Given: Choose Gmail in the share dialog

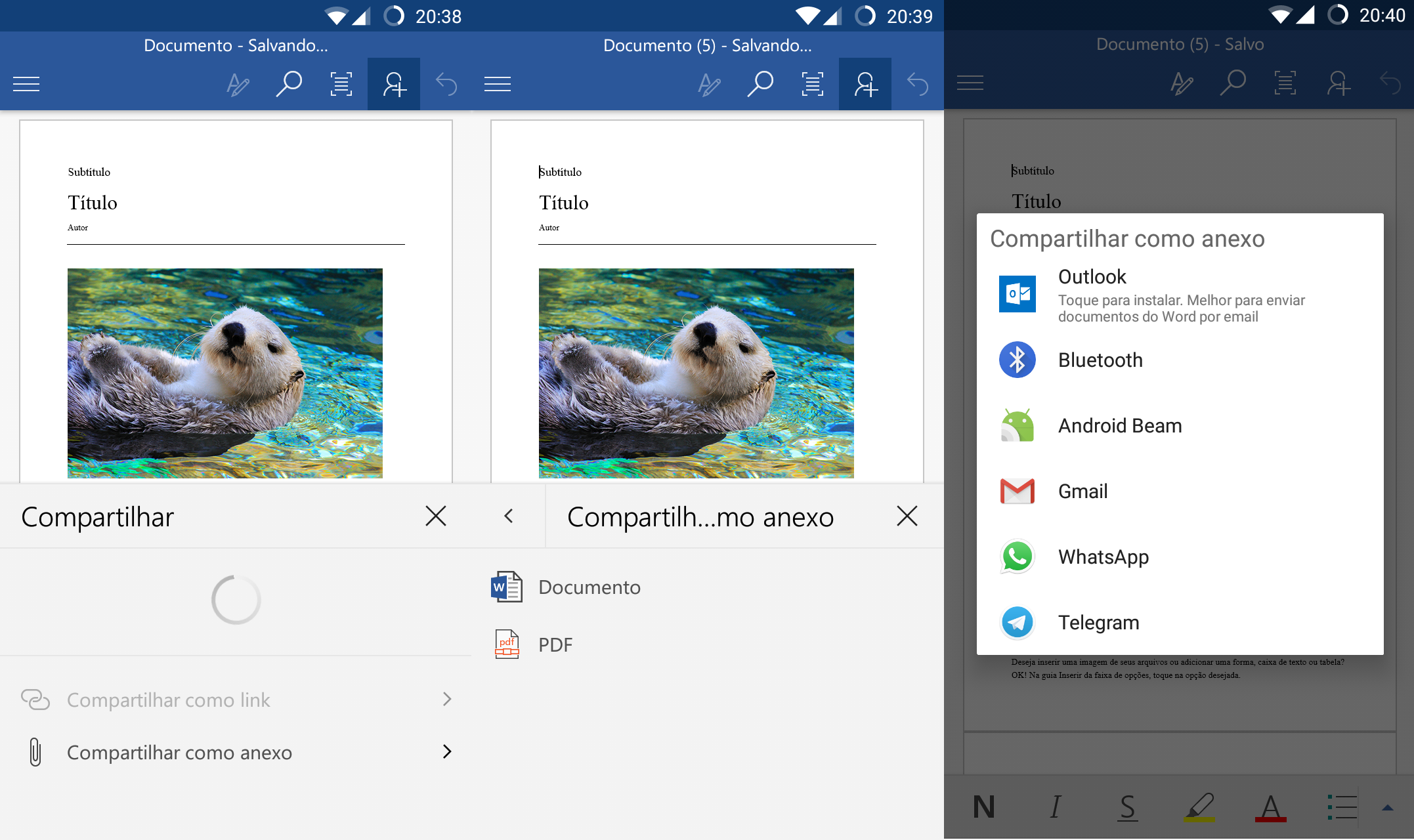Looking at the screenshot, I should 1082,491.
